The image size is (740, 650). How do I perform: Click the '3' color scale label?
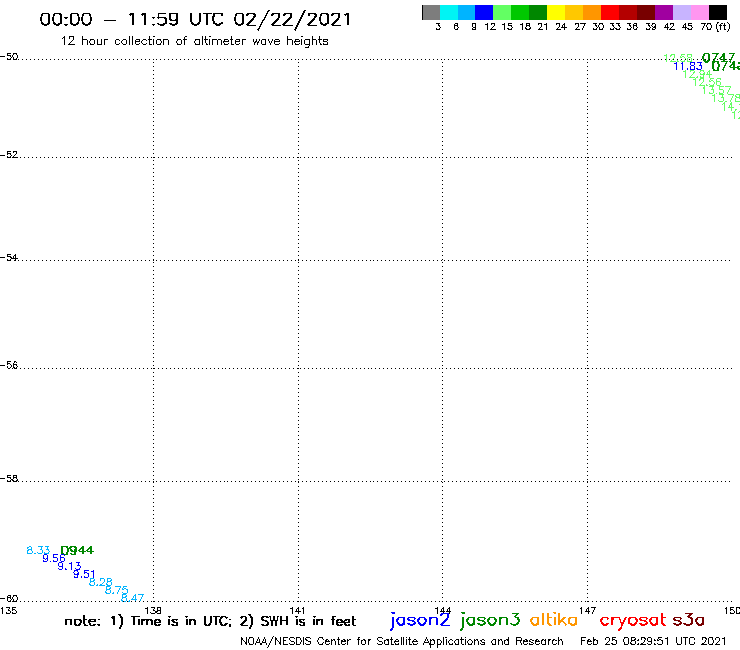tap(438, 27)
